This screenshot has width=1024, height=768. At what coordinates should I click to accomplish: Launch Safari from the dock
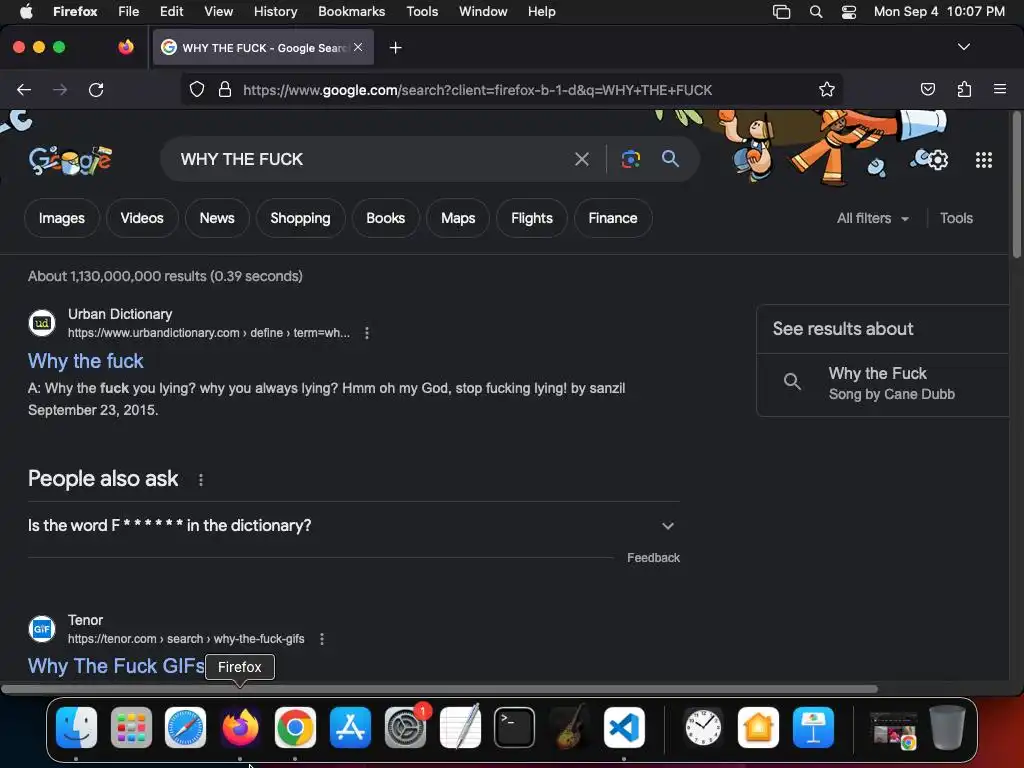click(x=185, y=727)
